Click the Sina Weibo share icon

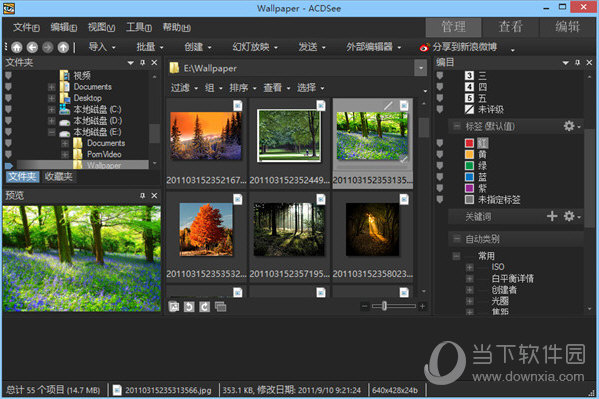click(x=424, y=47)
